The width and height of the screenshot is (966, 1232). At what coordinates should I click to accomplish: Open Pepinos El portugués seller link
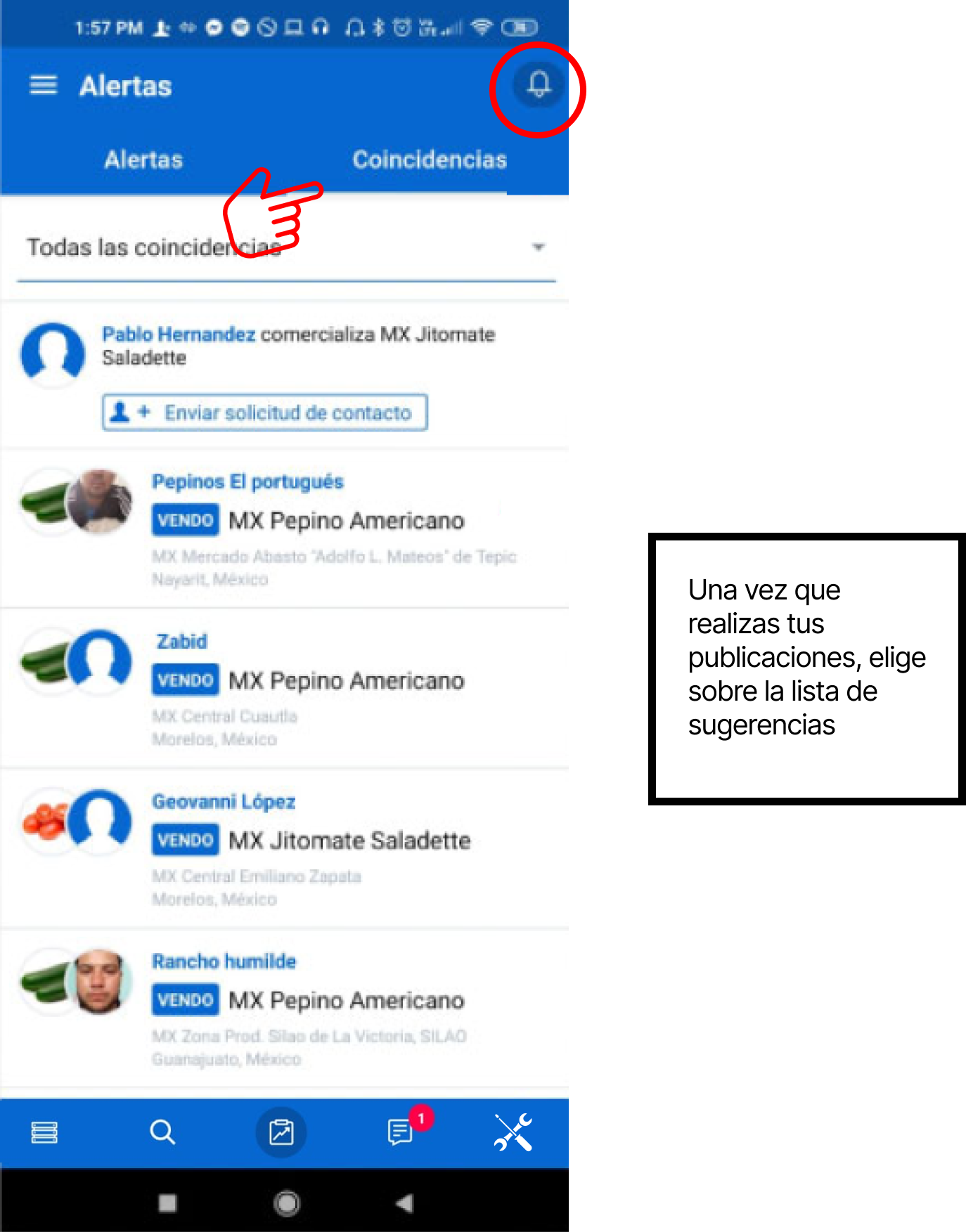point(247,481)
